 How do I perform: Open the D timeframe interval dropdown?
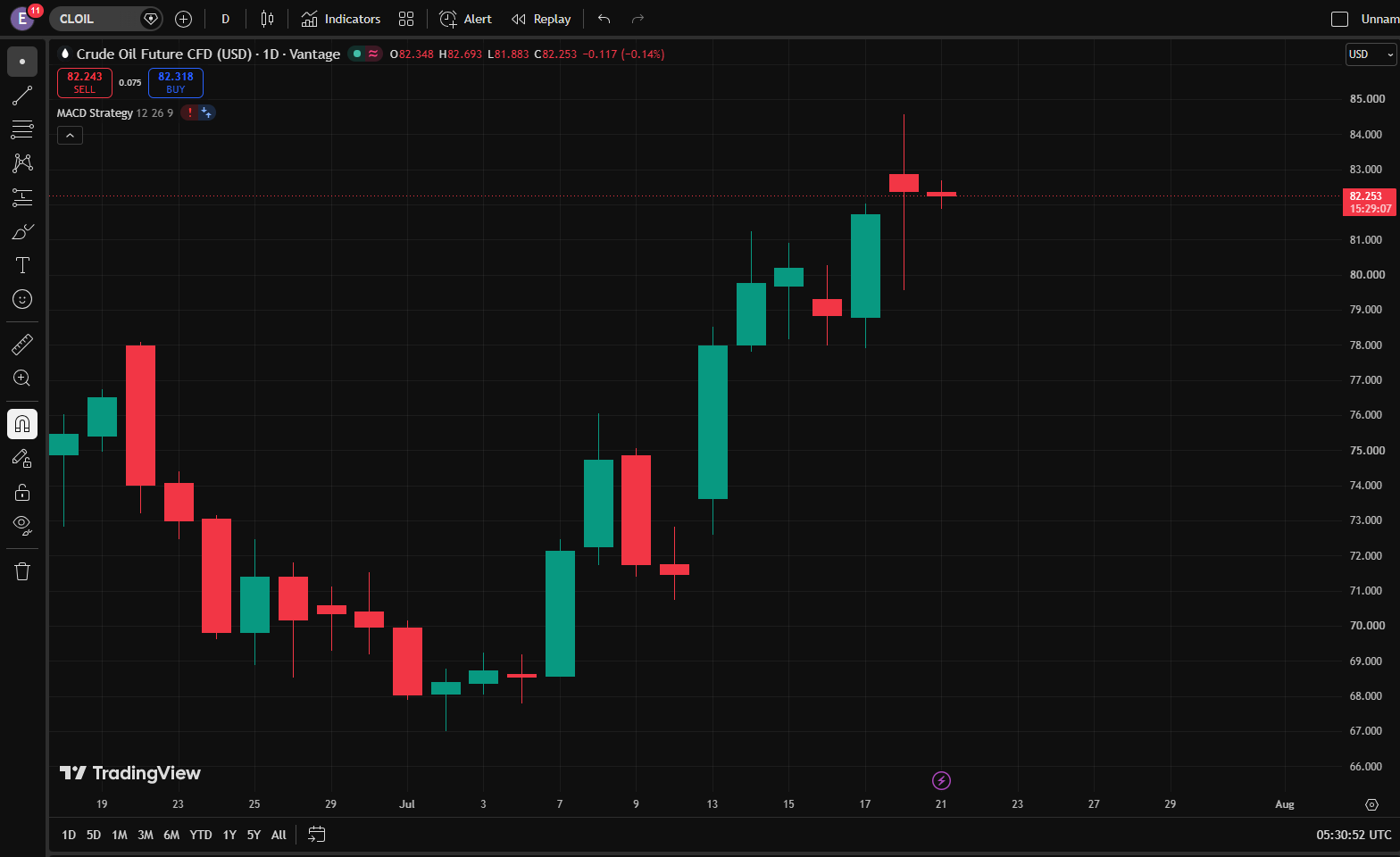pyautogui.click(x=225, y=19)
